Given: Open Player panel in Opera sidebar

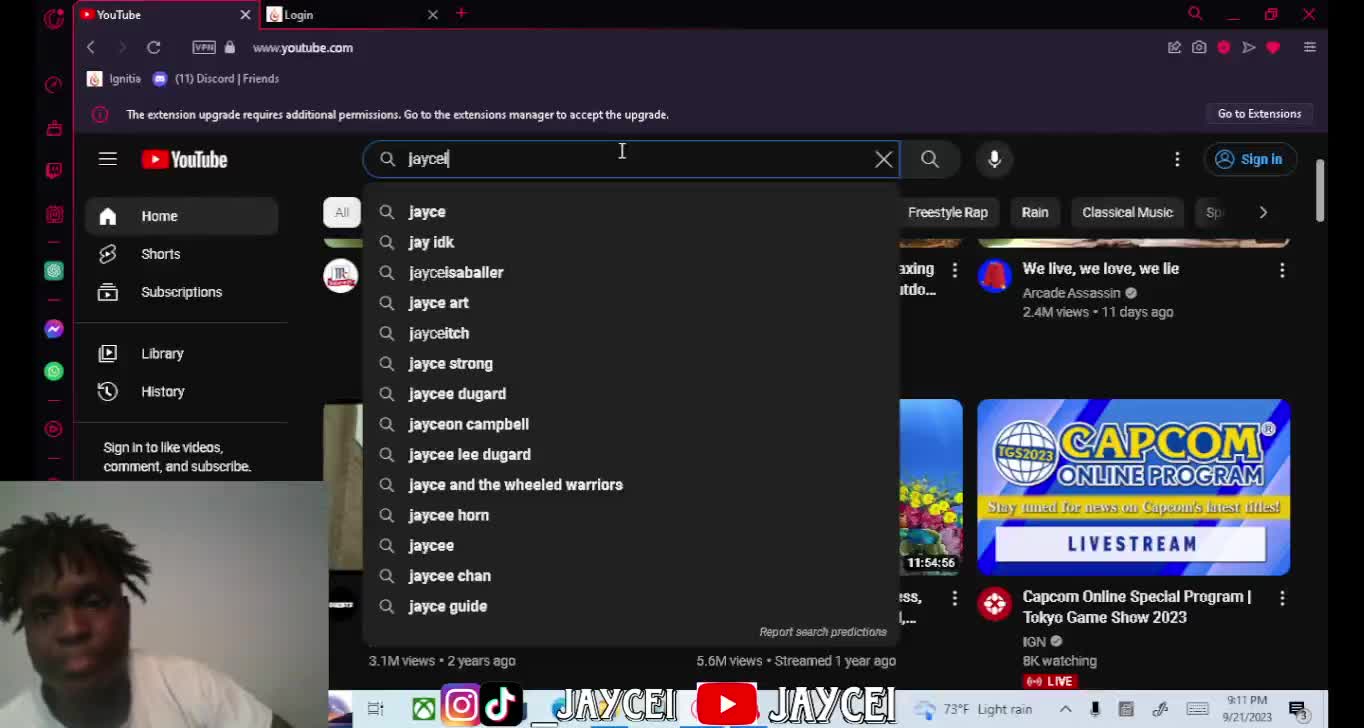Looking at the screenshot, I should [x=54, y=429].
